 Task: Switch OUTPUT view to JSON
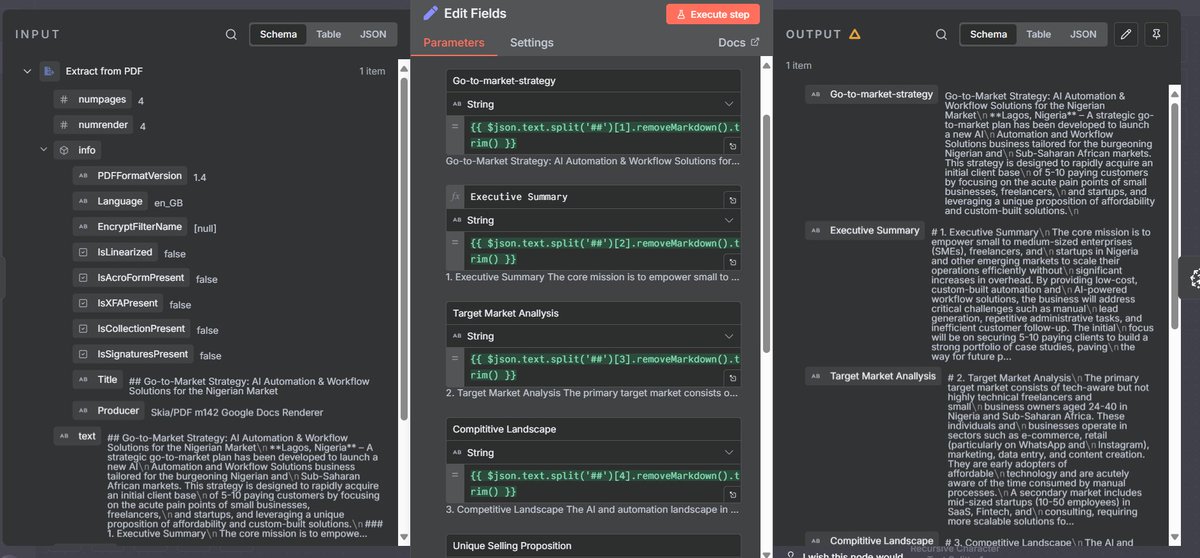tap(1083, 34)
